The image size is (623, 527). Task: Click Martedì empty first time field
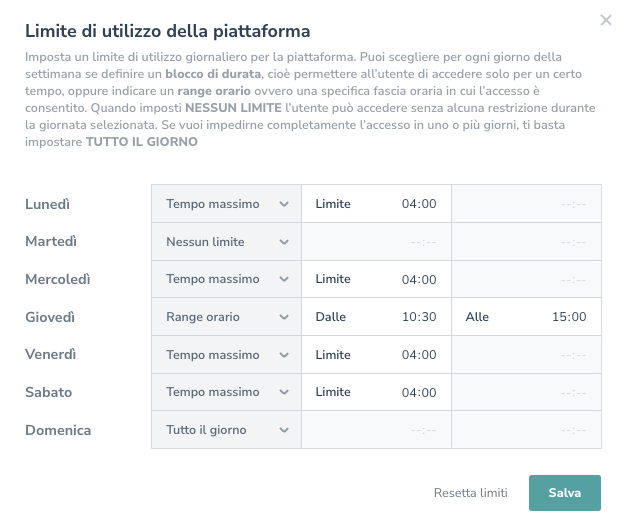click(376, 242)
